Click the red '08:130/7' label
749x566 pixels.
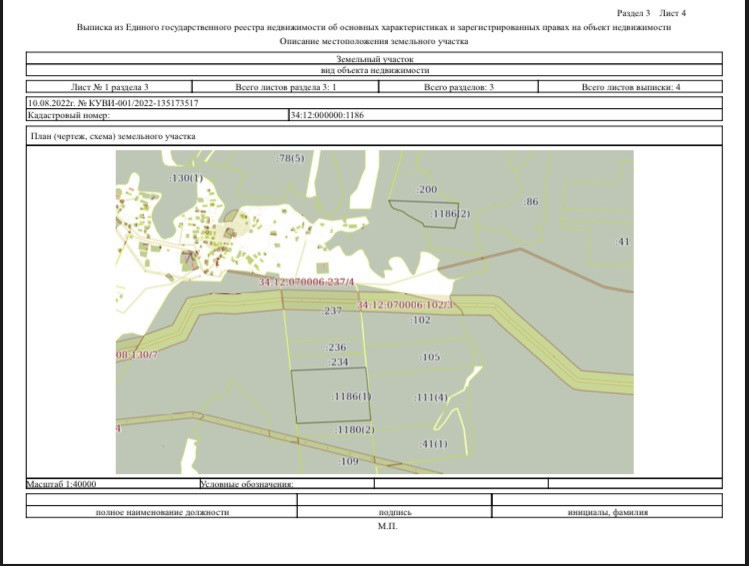coord(137,355)
